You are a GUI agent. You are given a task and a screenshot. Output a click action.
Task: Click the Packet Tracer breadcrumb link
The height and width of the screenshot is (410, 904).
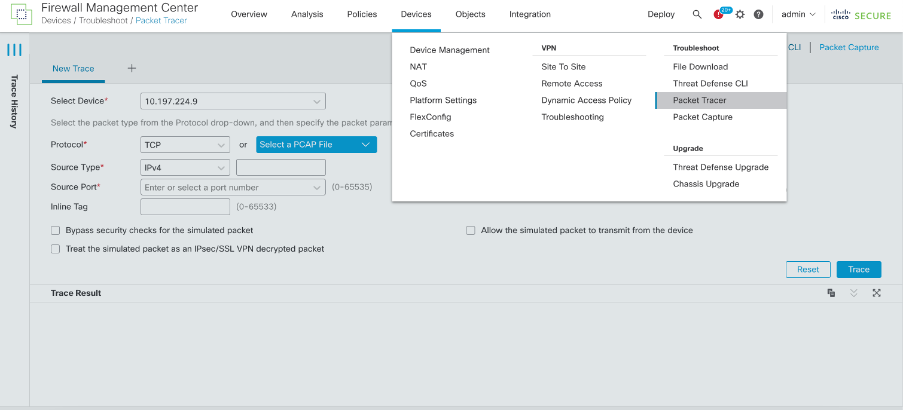161,20
